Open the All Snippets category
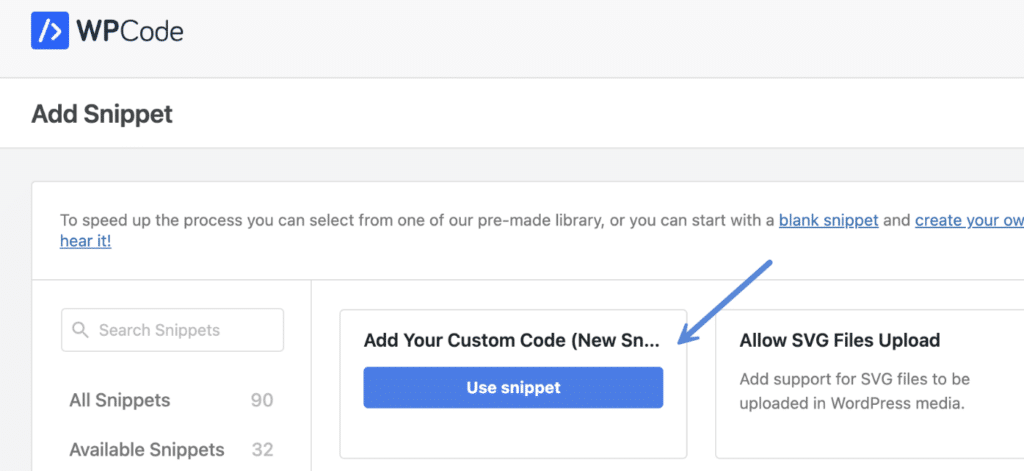 coord(120,400)
